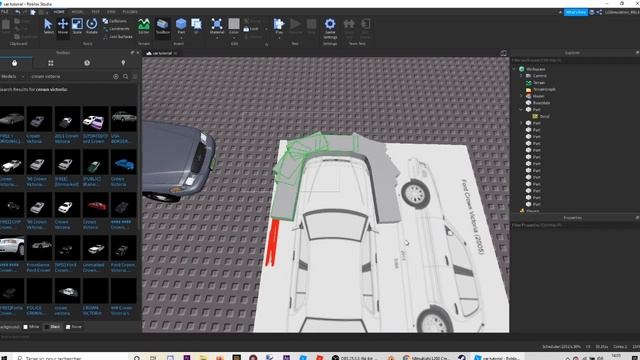Open the Color dropdown arrow
Screen dimensions: 640x360
click(x=234, y=38)
